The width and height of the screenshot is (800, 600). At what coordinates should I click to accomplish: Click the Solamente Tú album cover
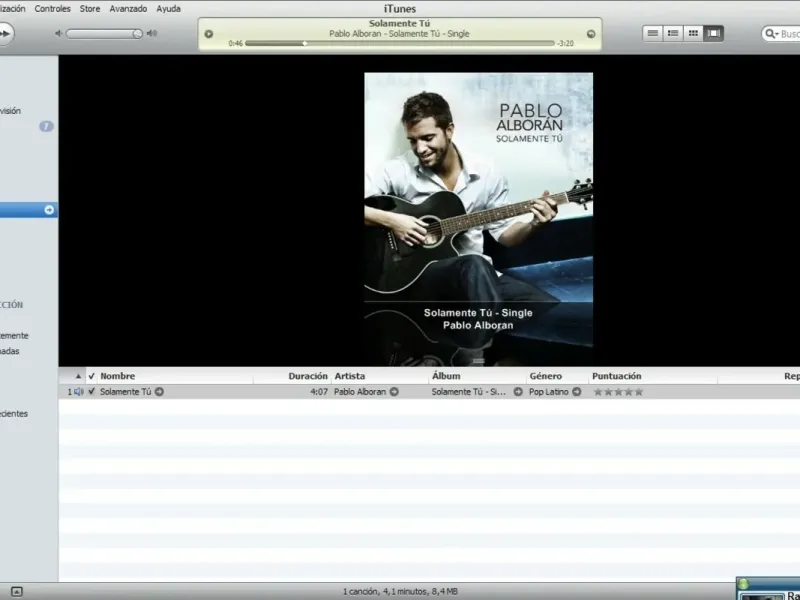tap(479, 187)
